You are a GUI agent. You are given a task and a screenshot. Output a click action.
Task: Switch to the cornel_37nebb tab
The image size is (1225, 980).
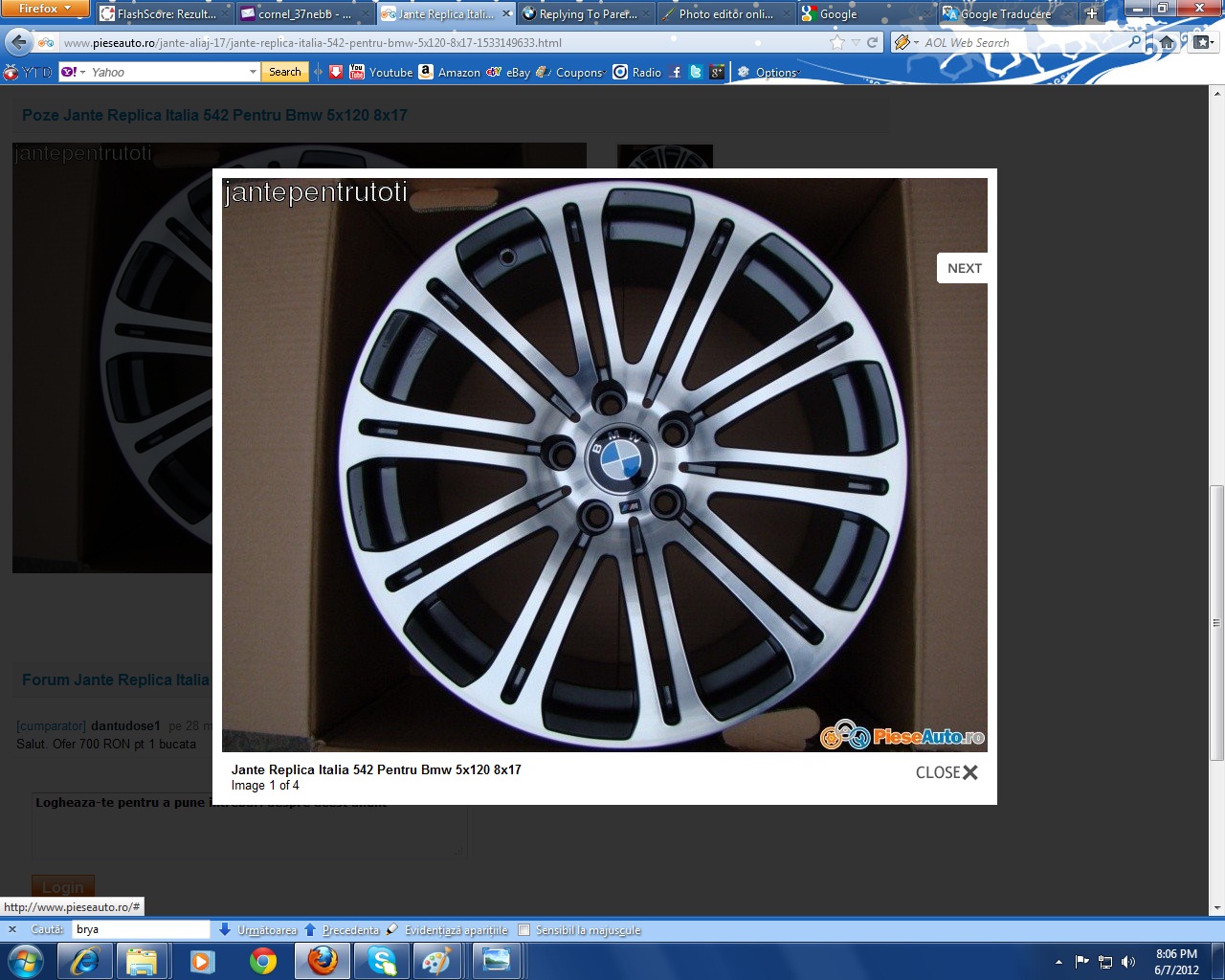click(x=303, y=13)
